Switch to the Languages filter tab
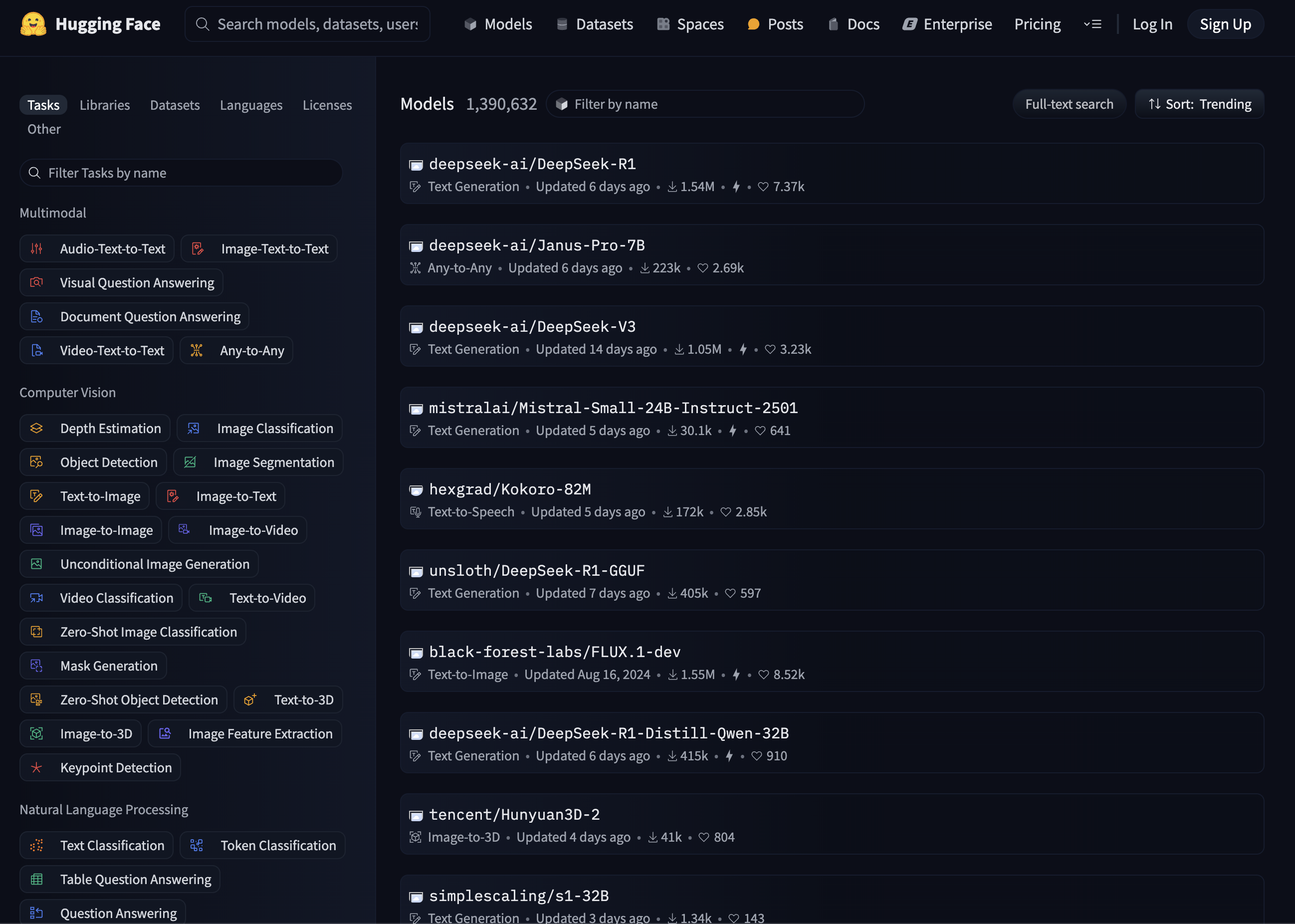This screenshot has height=924, width=1295. point(251,105)
